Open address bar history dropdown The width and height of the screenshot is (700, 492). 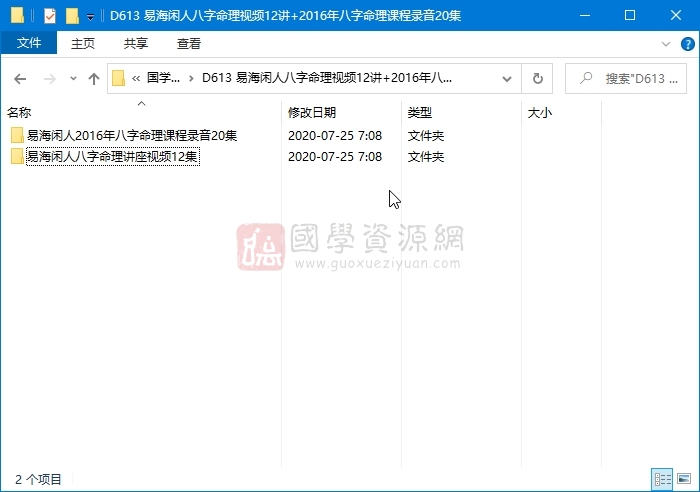[x=508, y=79]
